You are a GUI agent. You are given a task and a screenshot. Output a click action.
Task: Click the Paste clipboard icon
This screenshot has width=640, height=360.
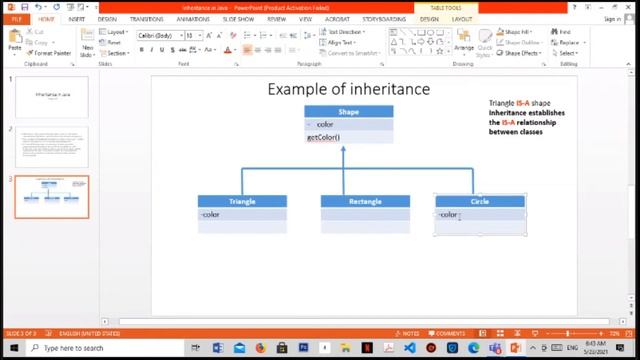pos(15,37)
